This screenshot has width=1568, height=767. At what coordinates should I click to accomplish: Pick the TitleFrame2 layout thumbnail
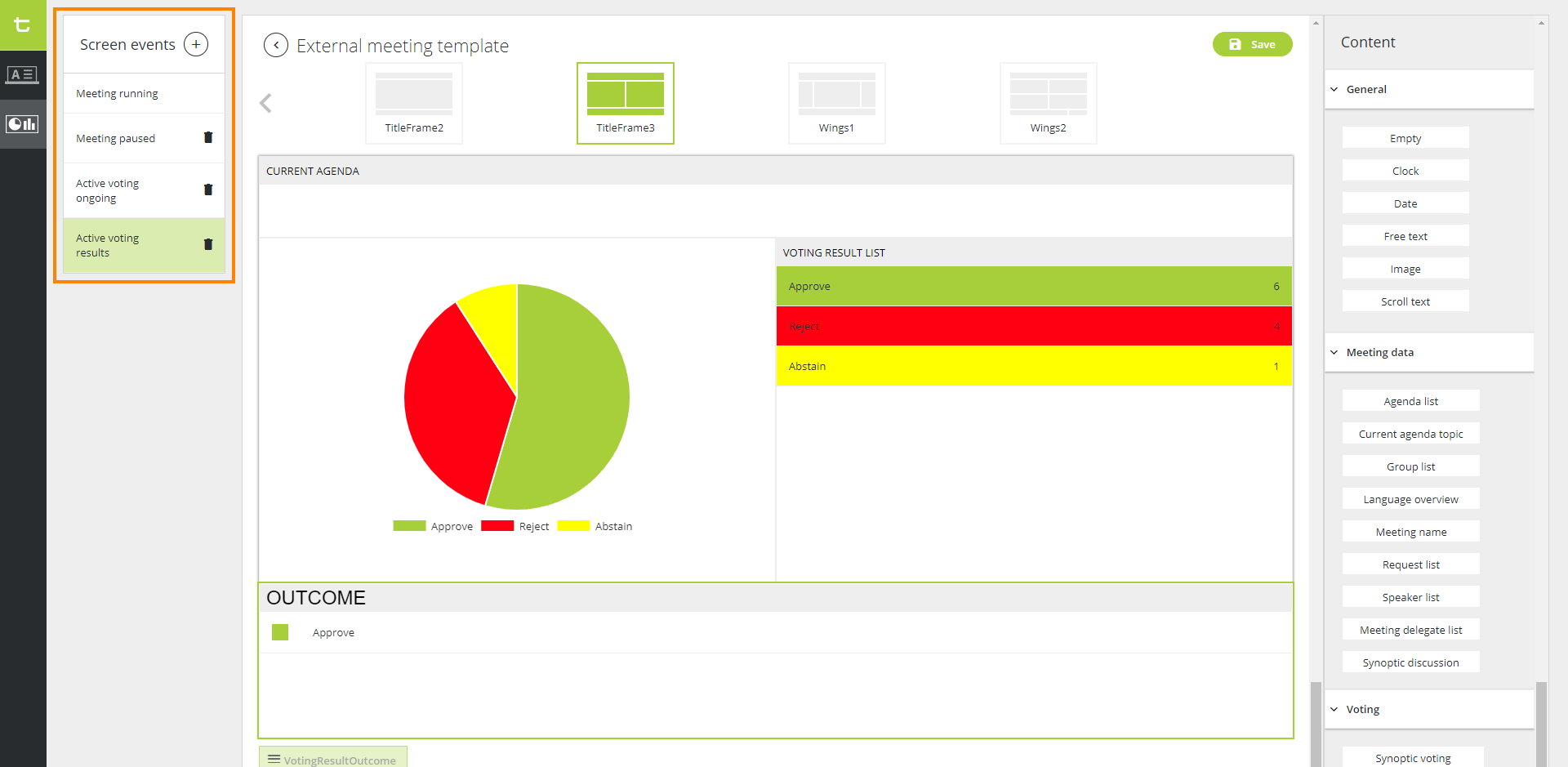pos(414,103)
